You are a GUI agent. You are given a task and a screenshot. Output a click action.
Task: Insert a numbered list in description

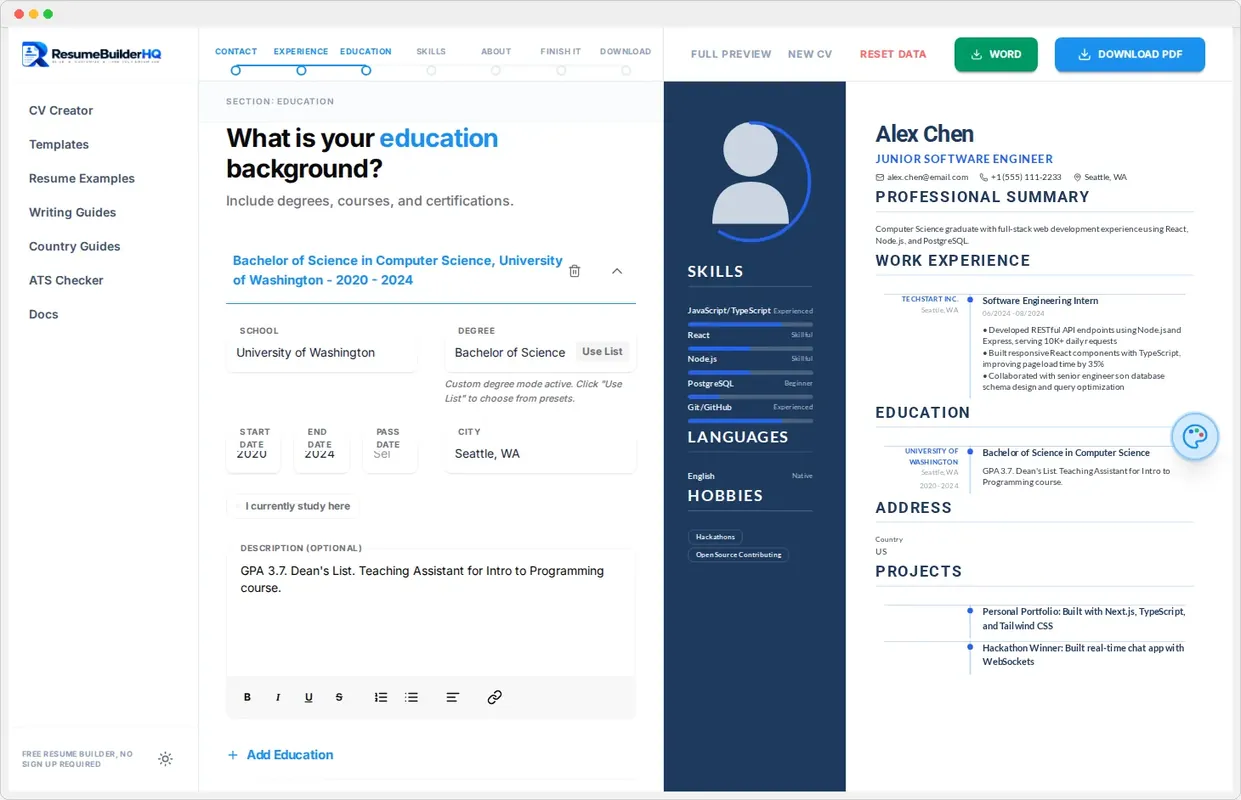pos(381,697)
